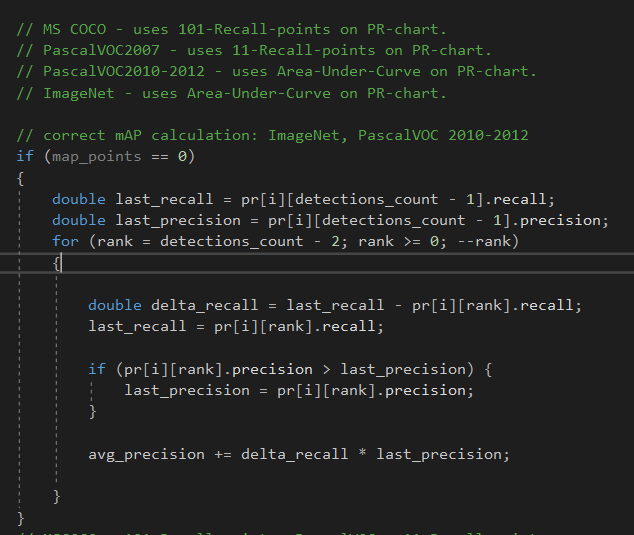Image resolution: width=634 pixels, height=535 pixels.
Task: Click the PascalVOC2010-2012 Area-Under-Curve comment
Action: coord(277,72)
